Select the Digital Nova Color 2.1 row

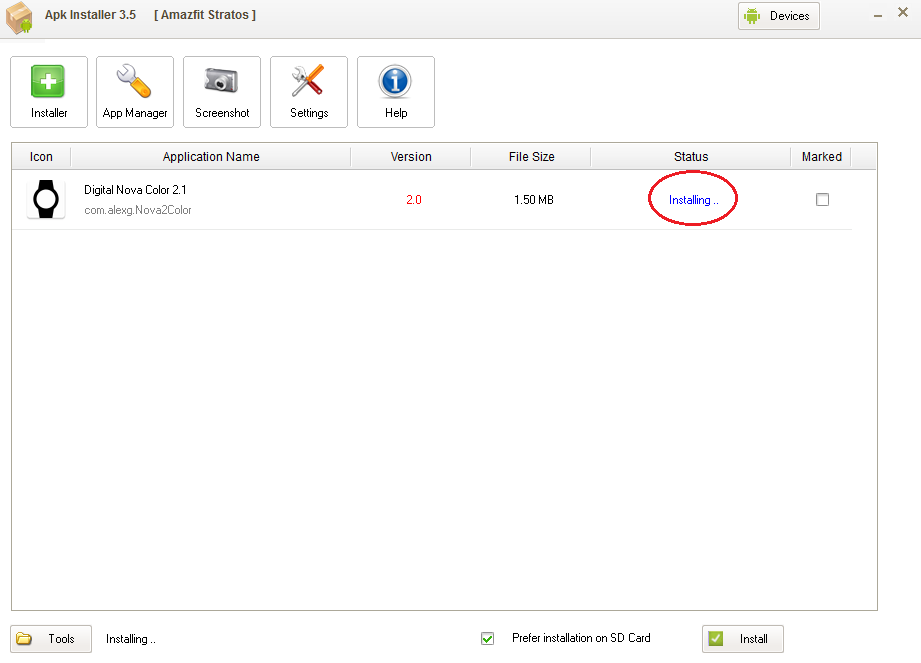[432, 200]
